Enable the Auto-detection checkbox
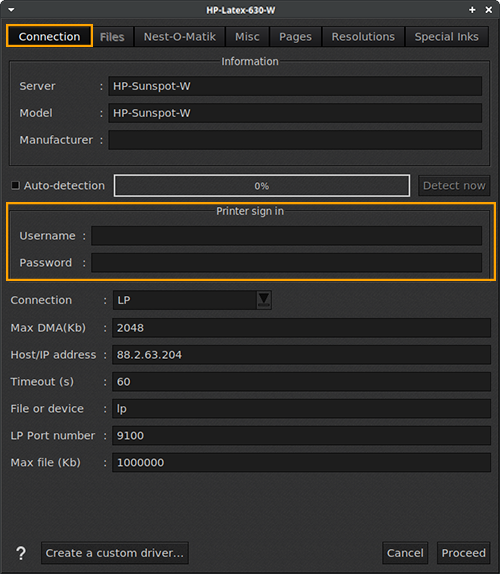Screen dimensions: 500x574 [x=15, y=185]
